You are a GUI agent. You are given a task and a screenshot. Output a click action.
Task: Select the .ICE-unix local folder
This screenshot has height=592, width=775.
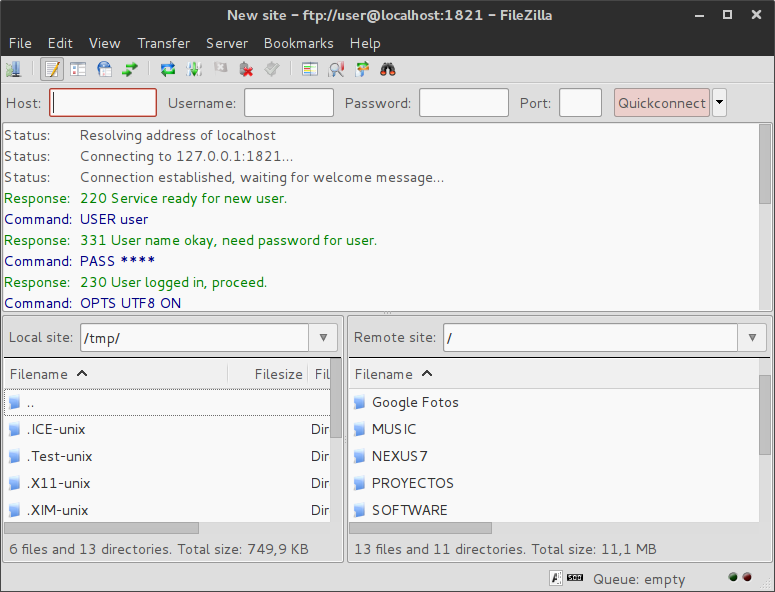coord(167,429)
